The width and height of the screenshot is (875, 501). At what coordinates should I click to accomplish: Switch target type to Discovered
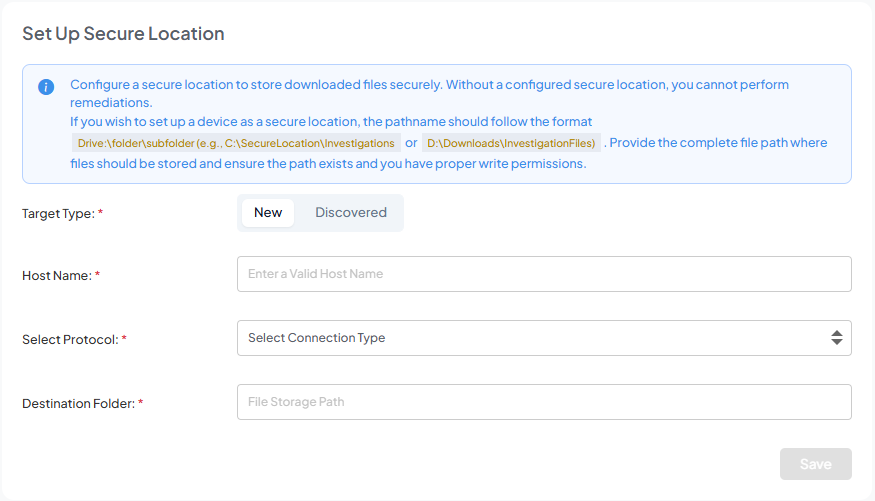(x=350, y=213)
